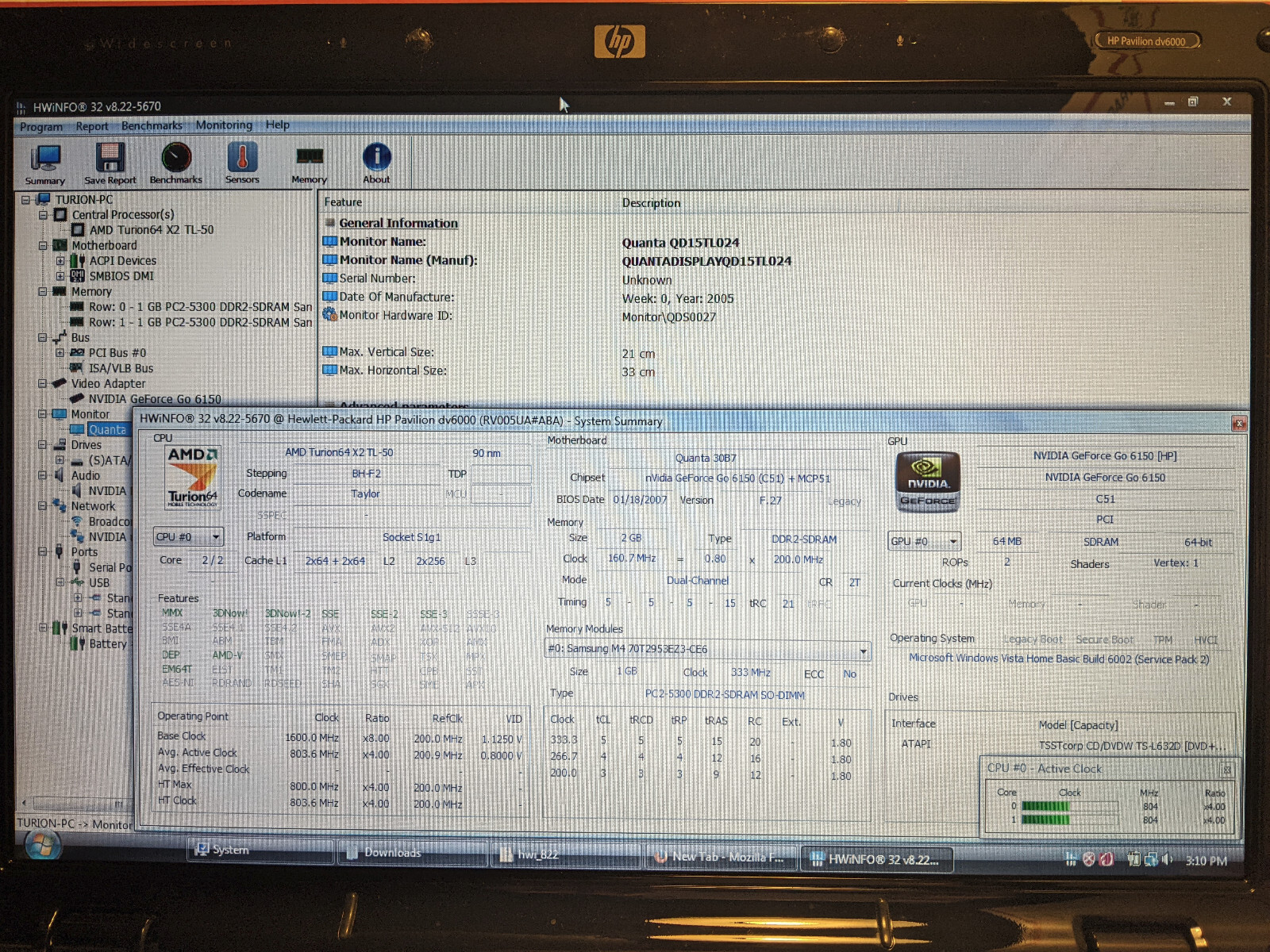Collapse the Video Adapter branch

click(43, 384)
